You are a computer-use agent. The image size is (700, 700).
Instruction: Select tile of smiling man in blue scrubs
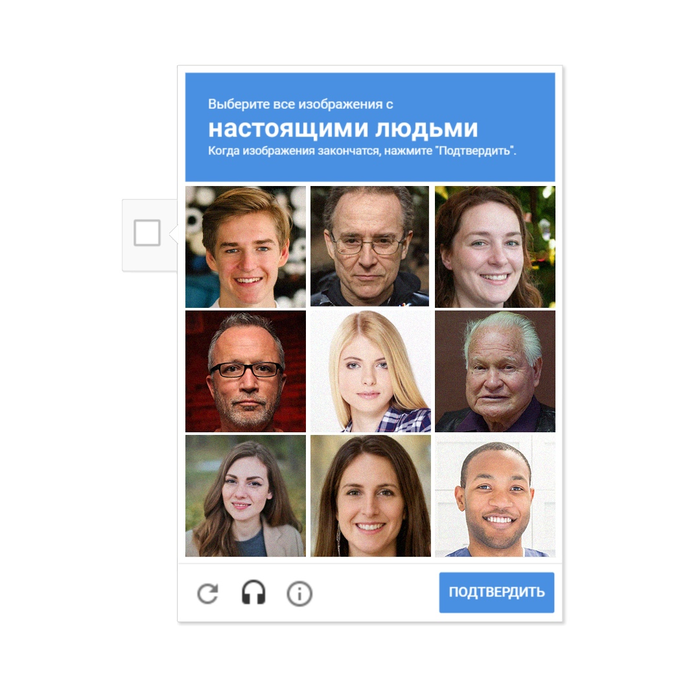[495, 496]
